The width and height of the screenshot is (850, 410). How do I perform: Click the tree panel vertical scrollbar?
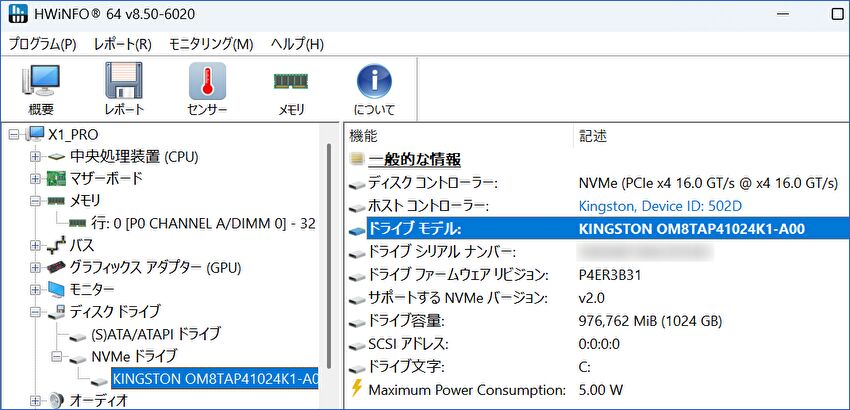pyautogui.click(x=329, y=255)
